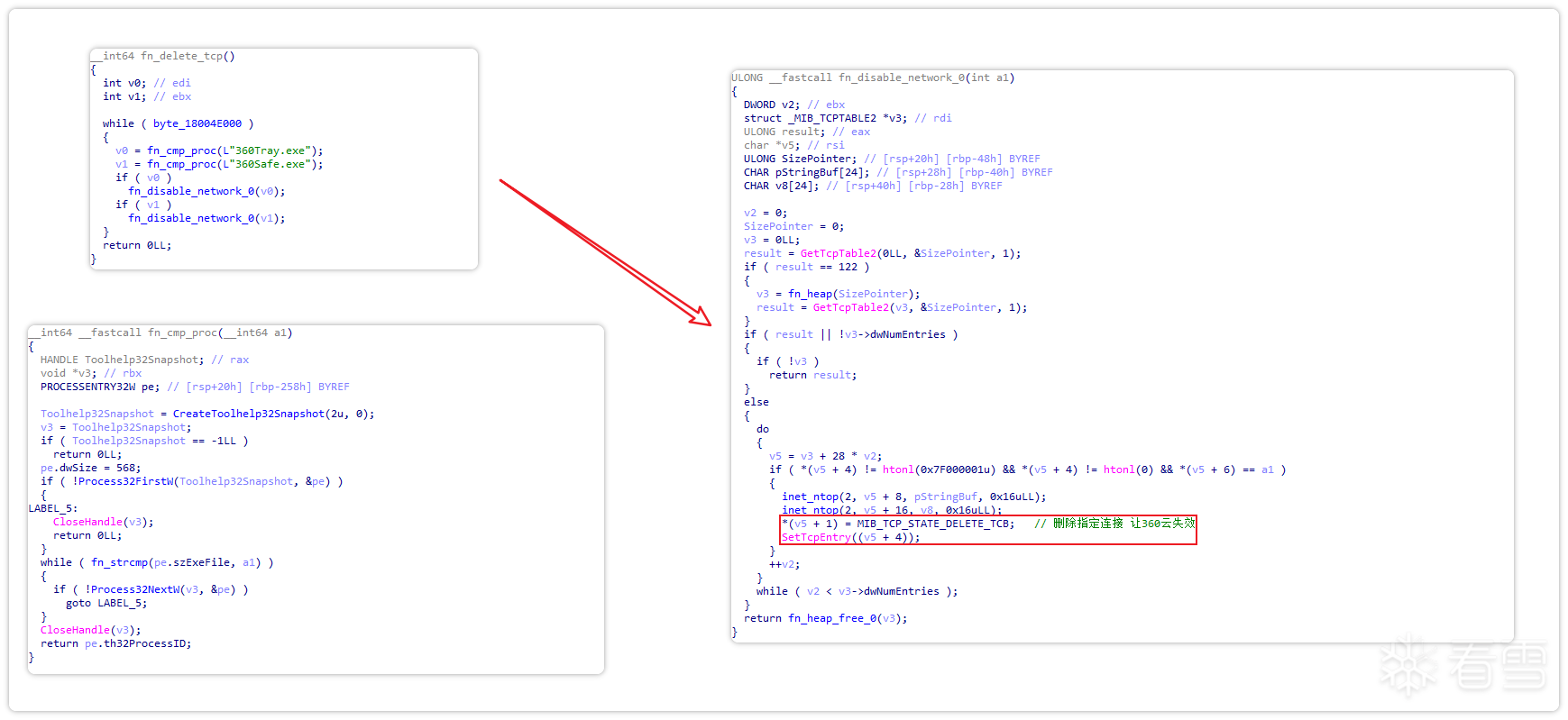Click the 'v5 = v3 + 28 * v2;' line
The image size is (1568, 720).
point(826,456)
